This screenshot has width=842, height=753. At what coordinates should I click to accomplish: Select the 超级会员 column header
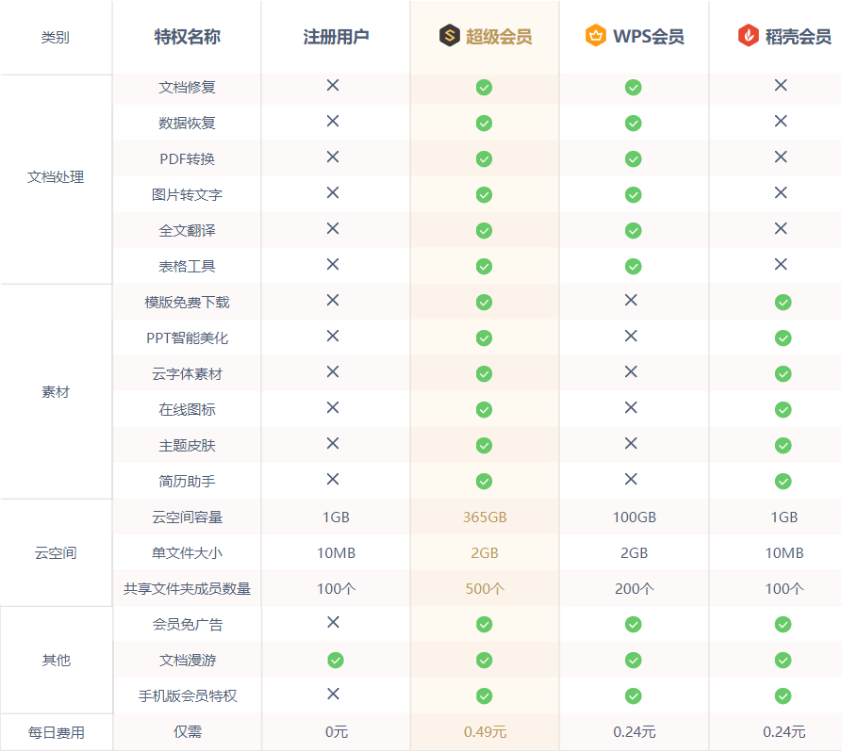485,37
